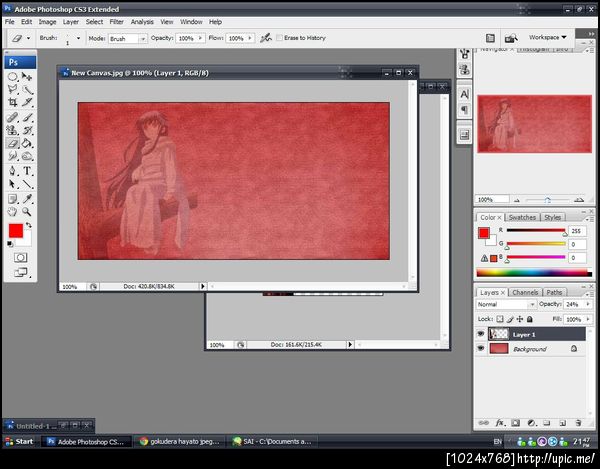Delete layer with trash icon

578,423
